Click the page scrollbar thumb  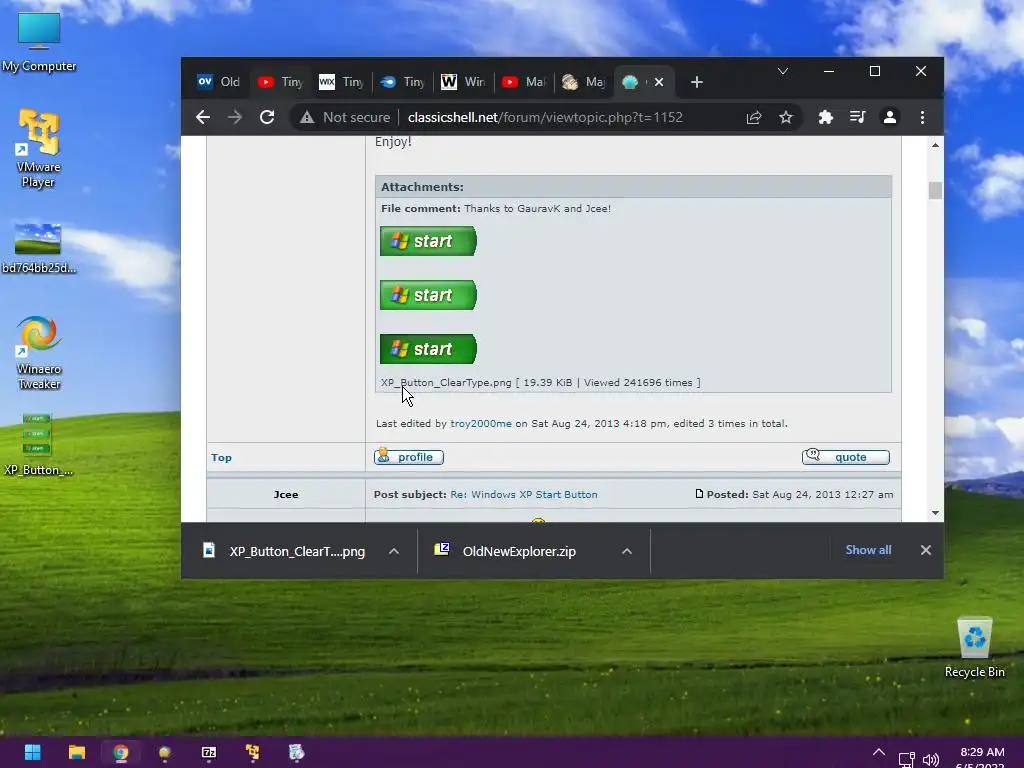coord(935,191)
